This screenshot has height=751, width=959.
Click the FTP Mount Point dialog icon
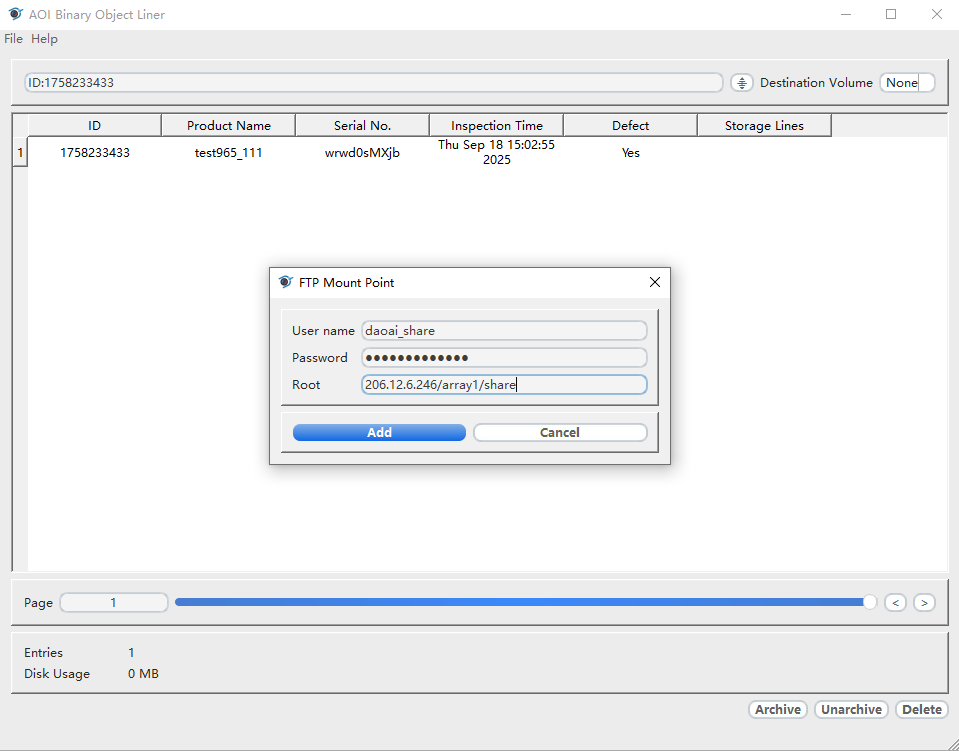pos(285,283)
